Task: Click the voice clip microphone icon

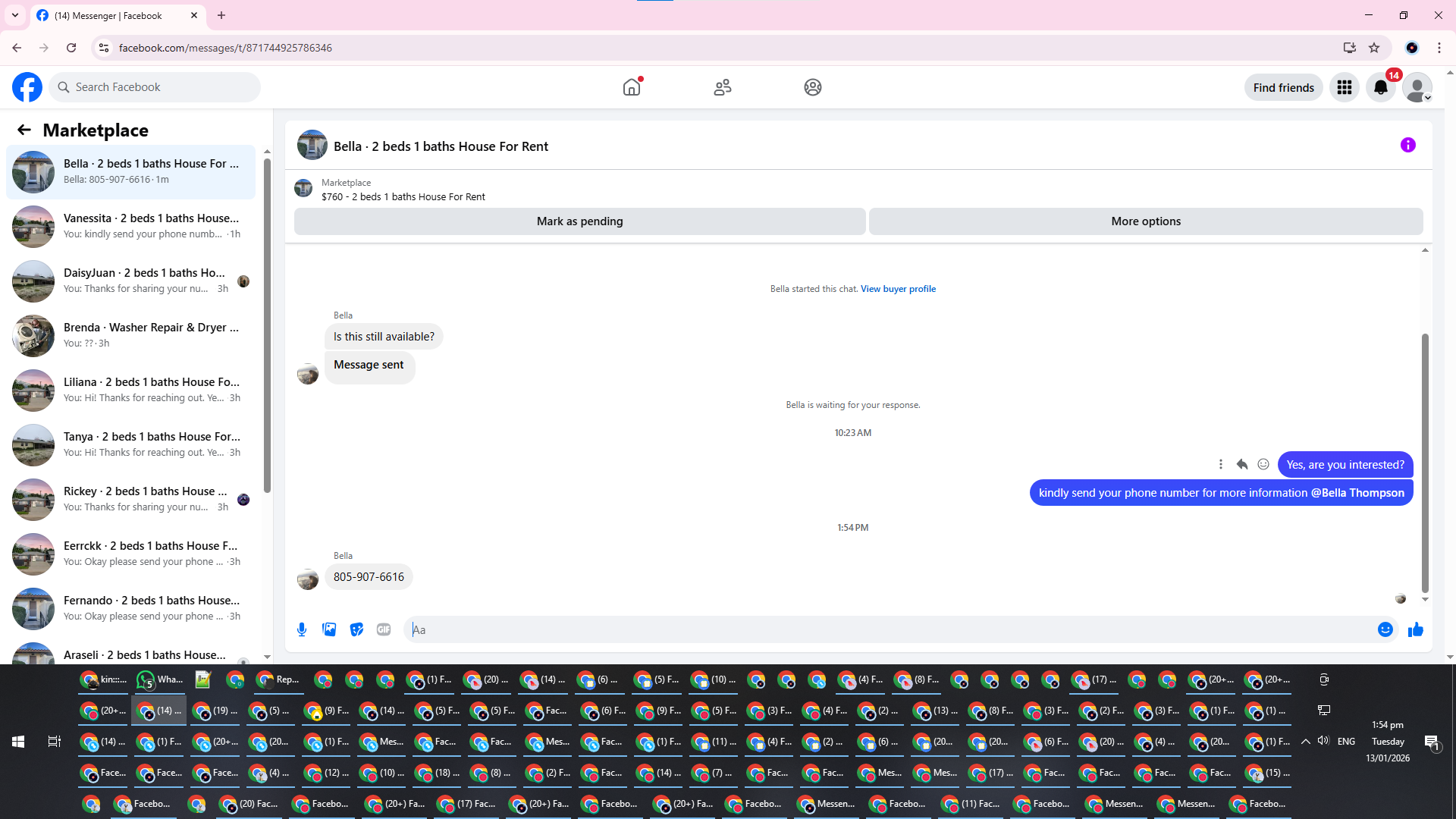Action: pyautogui.click(x=302, y=629)
